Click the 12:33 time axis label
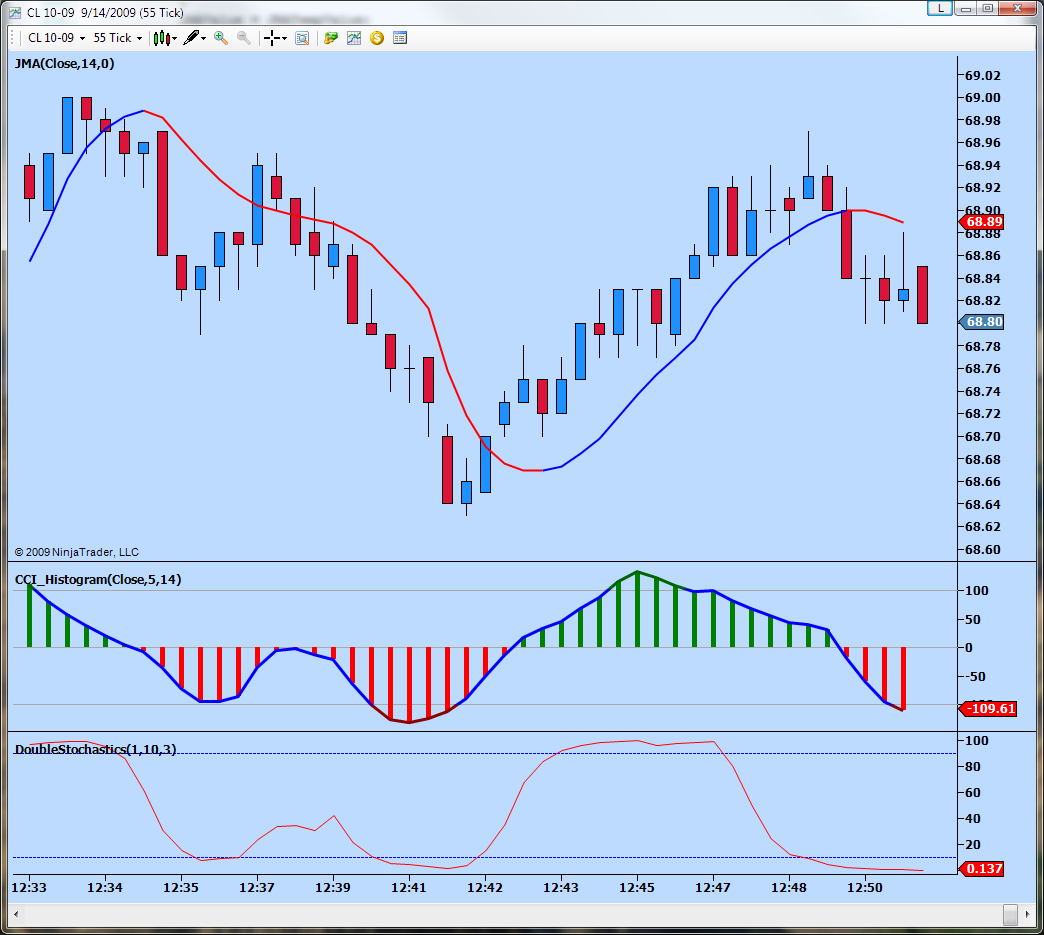 [x=29, y=887]
